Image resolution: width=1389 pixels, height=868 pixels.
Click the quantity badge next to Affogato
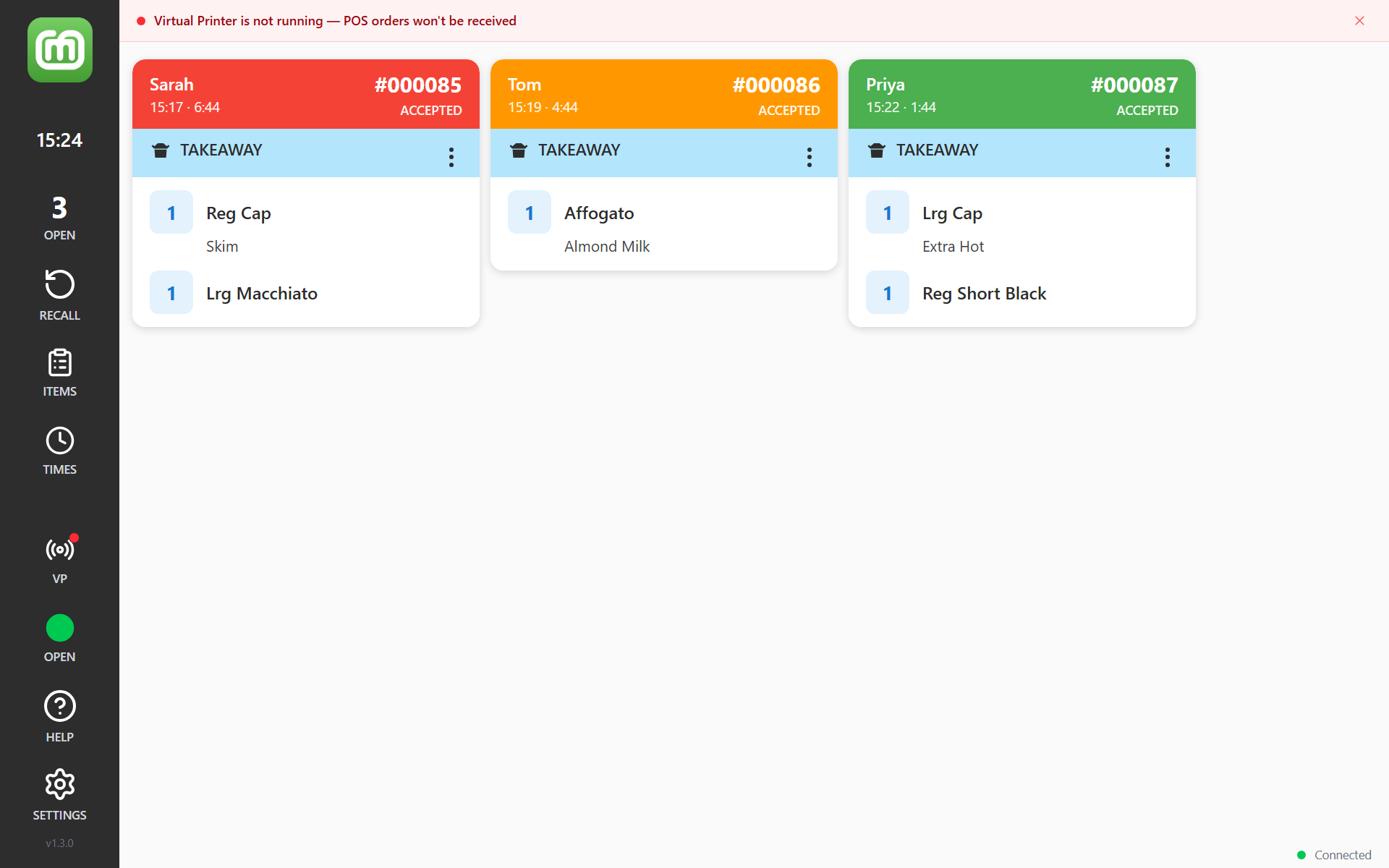[530, 213]
